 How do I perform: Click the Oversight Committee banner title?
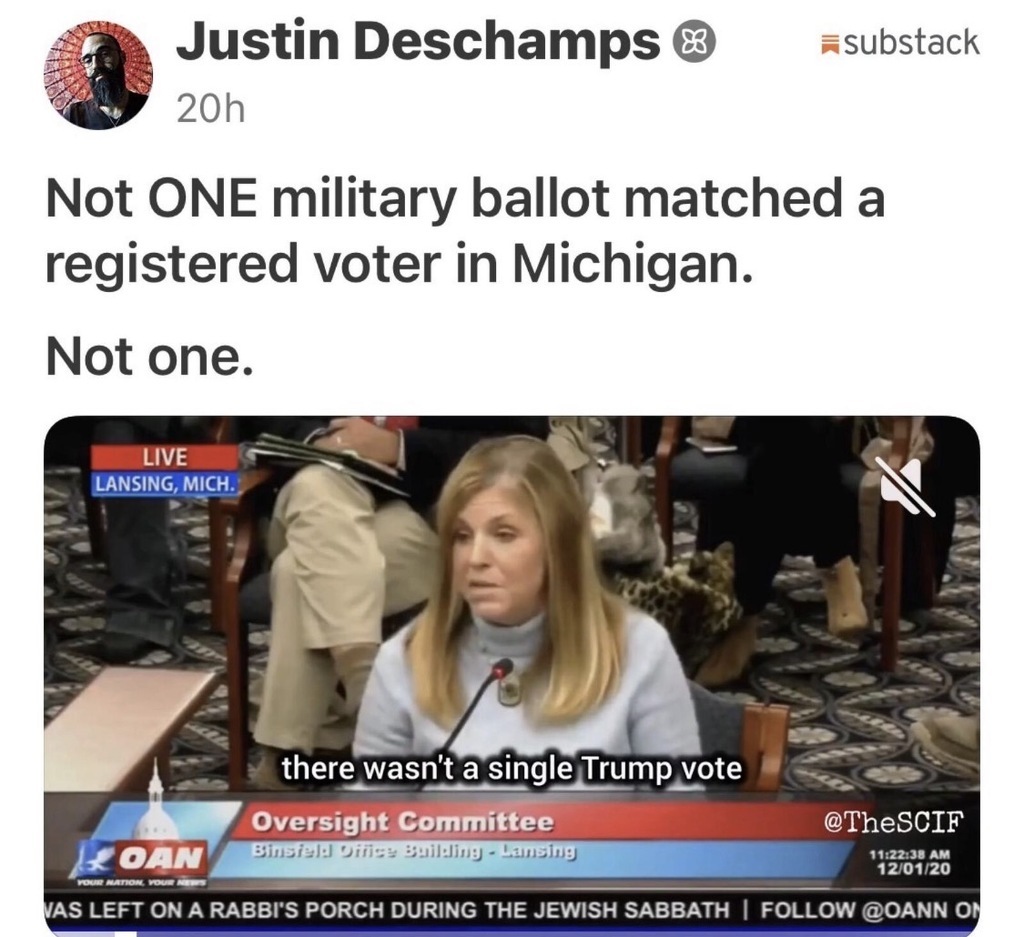click(x=403, y=822)
